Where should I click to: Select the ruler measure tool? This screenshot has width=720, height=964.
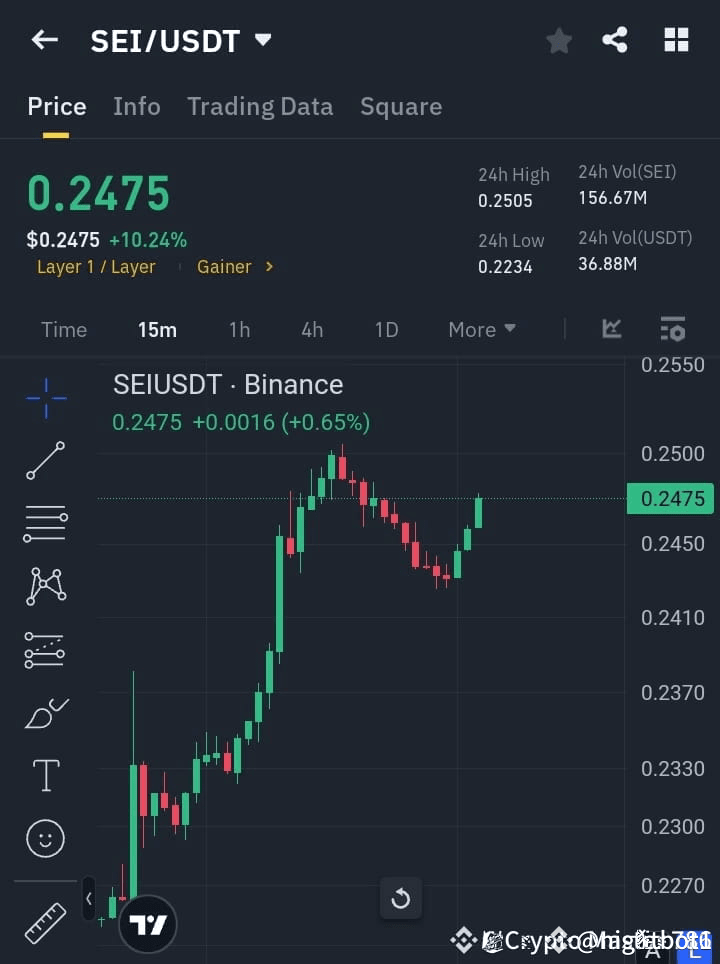[x=45, y=923]
